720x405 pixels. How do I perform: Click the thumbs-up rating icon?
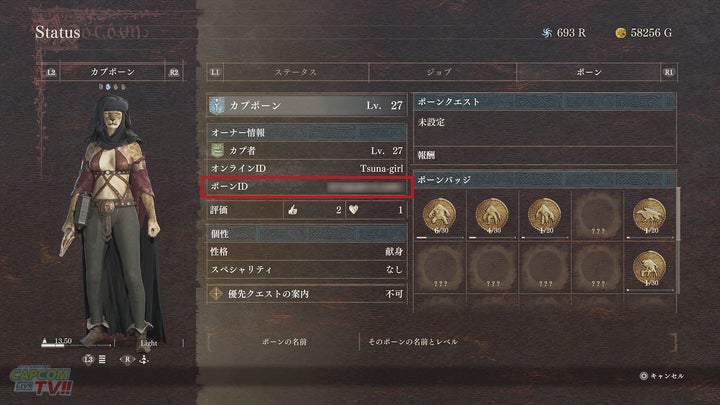pyautogui.click(x=293, y=210)
